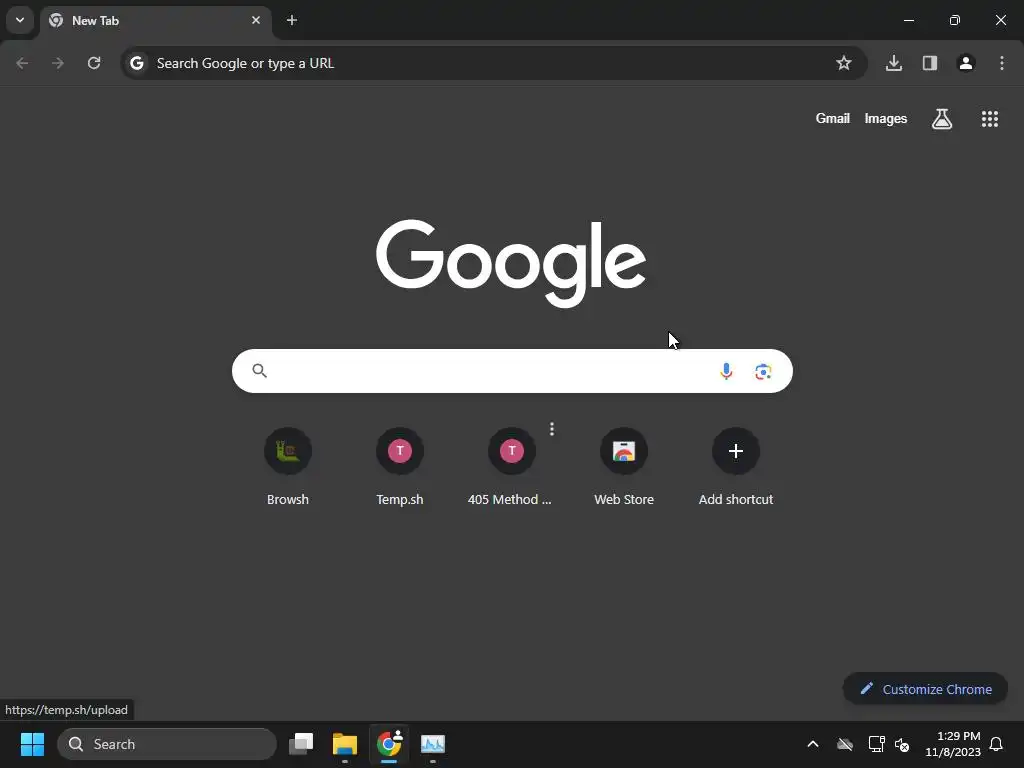Open File Explorer from the taskbar
Screen dimensions: 1024x768
[345, 744]
